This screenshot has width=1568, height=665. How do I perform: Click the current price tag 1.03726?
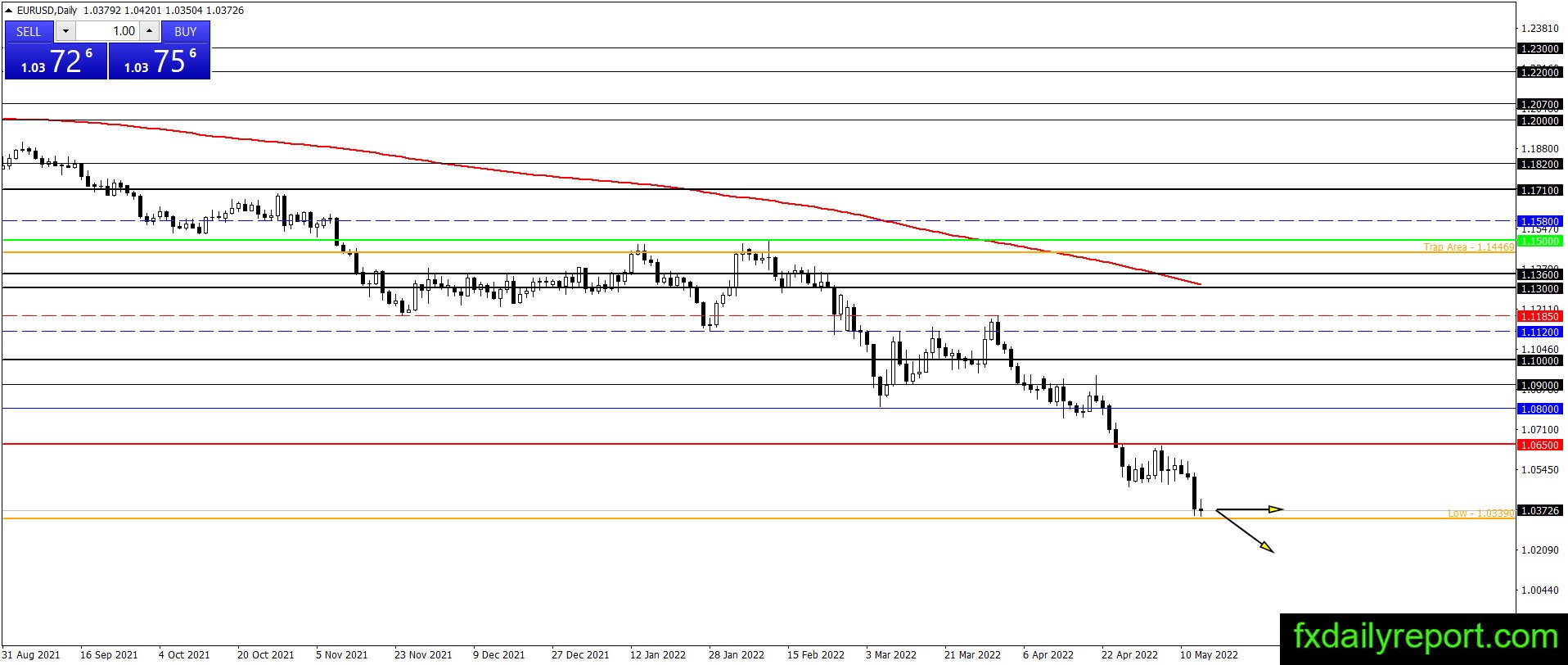1539,510
